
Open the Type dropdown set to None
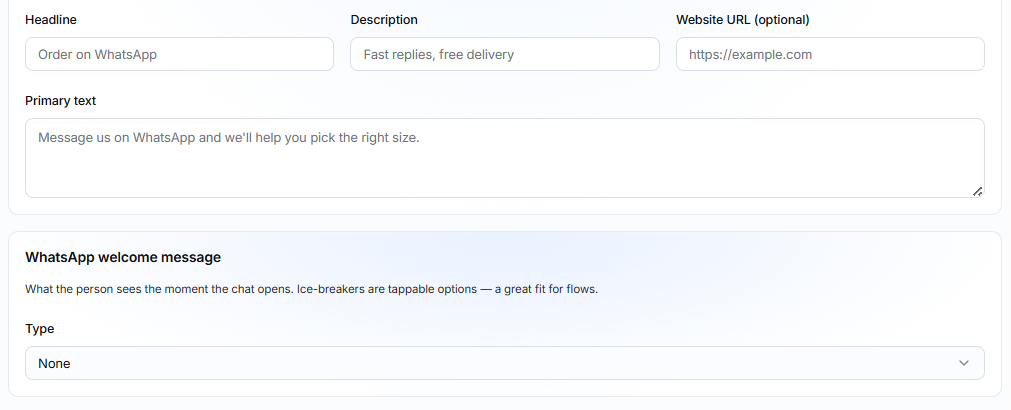pos(505,364)
